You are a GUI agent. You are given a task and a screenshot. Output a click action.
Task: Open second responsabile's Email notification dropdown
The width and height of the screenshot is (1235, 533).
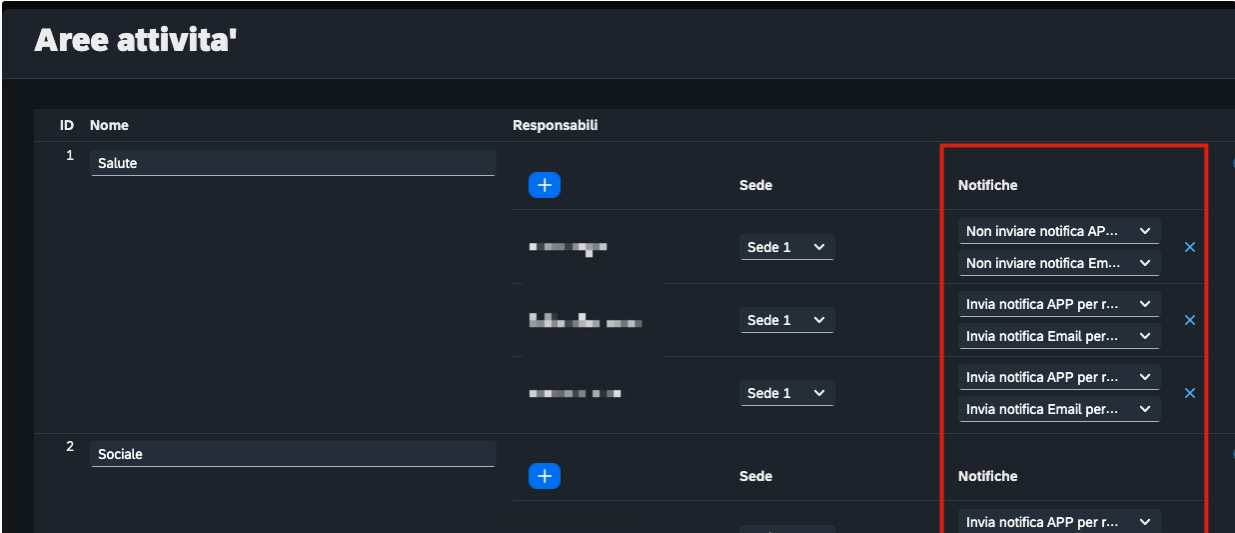(1058, 336)
